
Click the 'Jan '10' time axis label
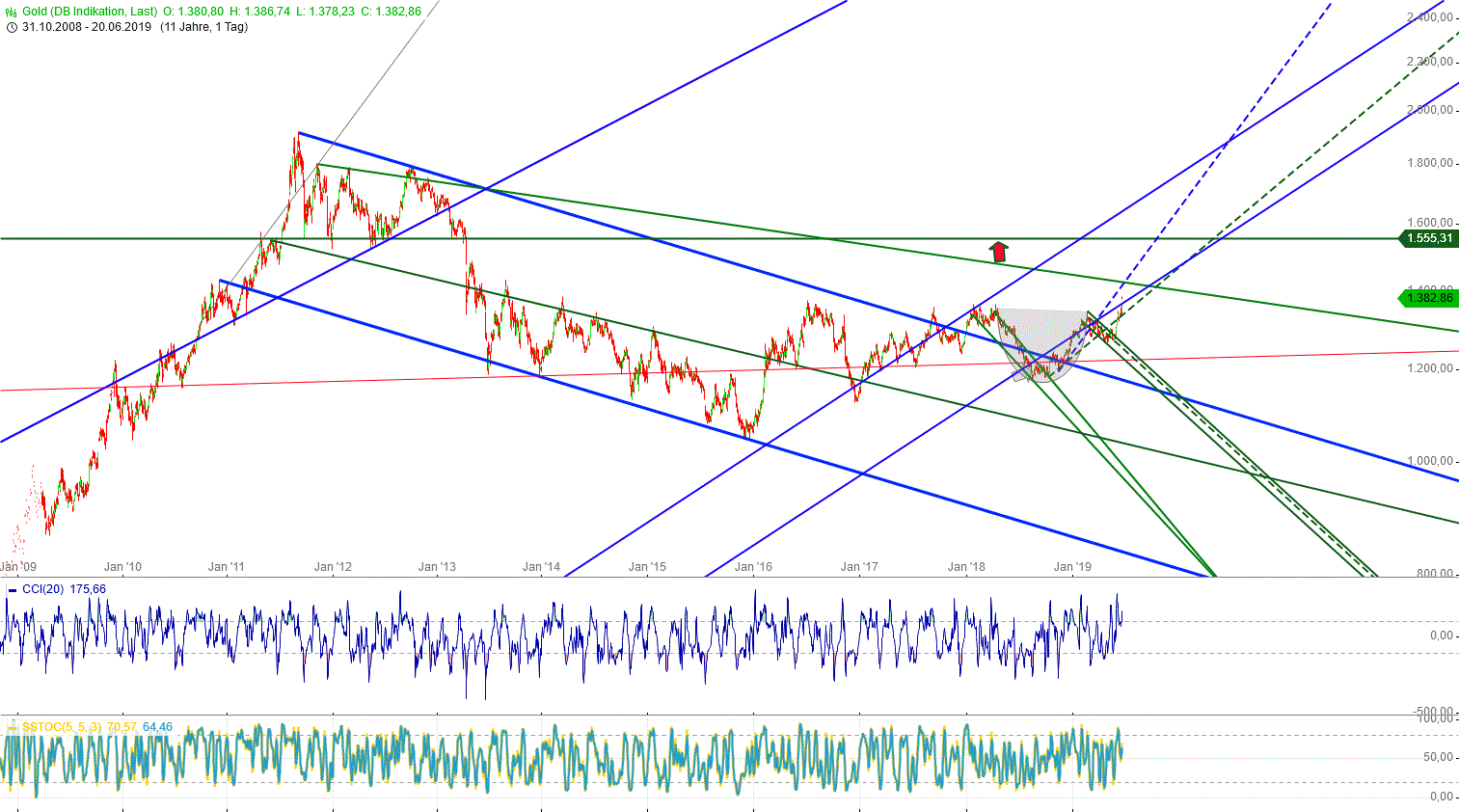[x=122, y=567]
